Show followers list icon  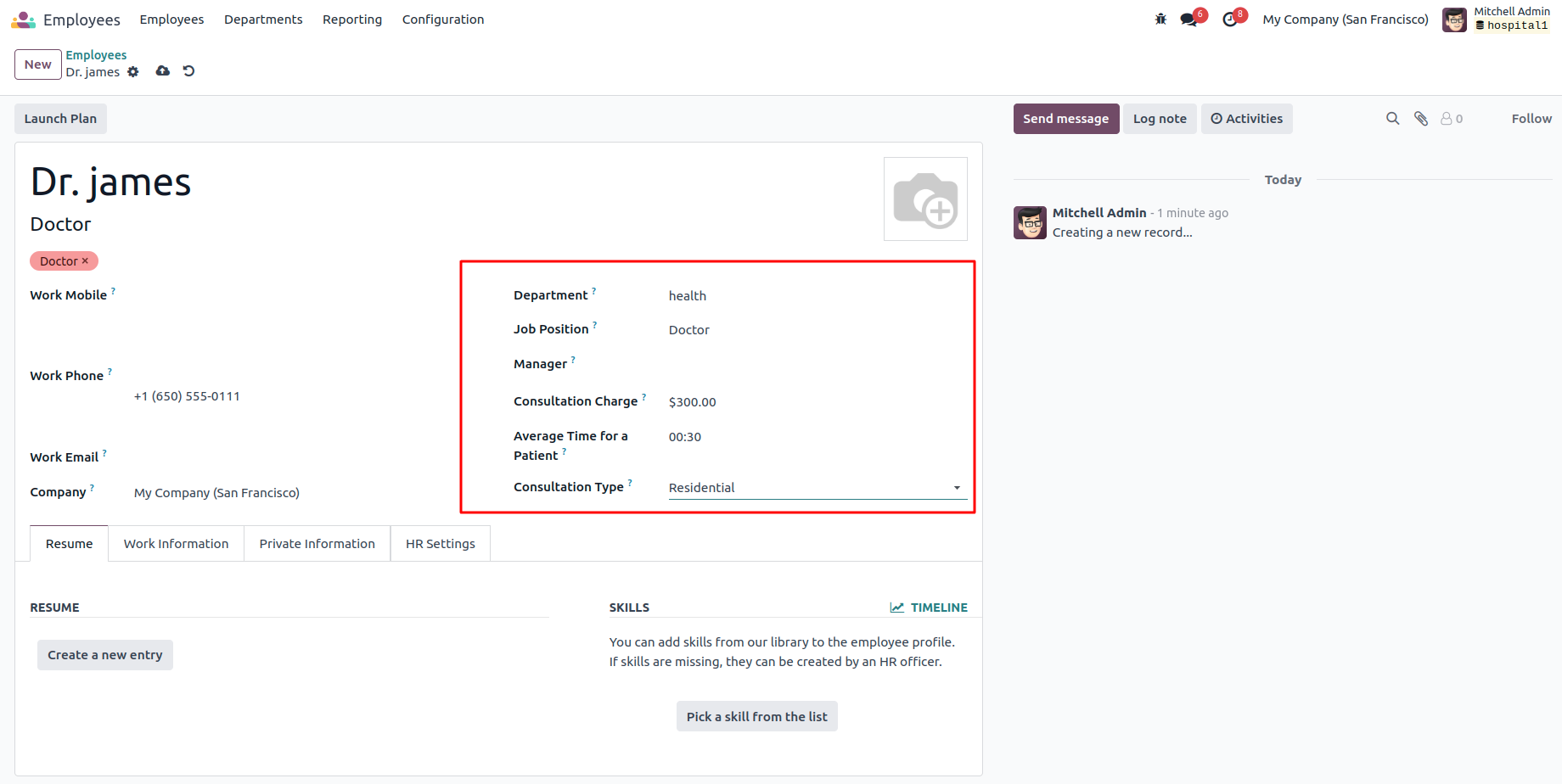[x=1451, y=119]
